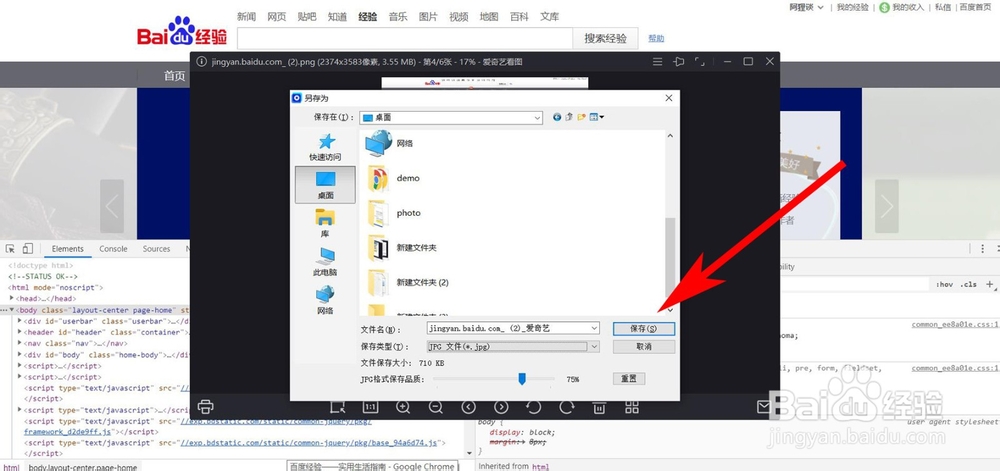Viewport: 1000px width, 471px height.
Task: Toggle the :hov state button in Styles
Action: 945,284
